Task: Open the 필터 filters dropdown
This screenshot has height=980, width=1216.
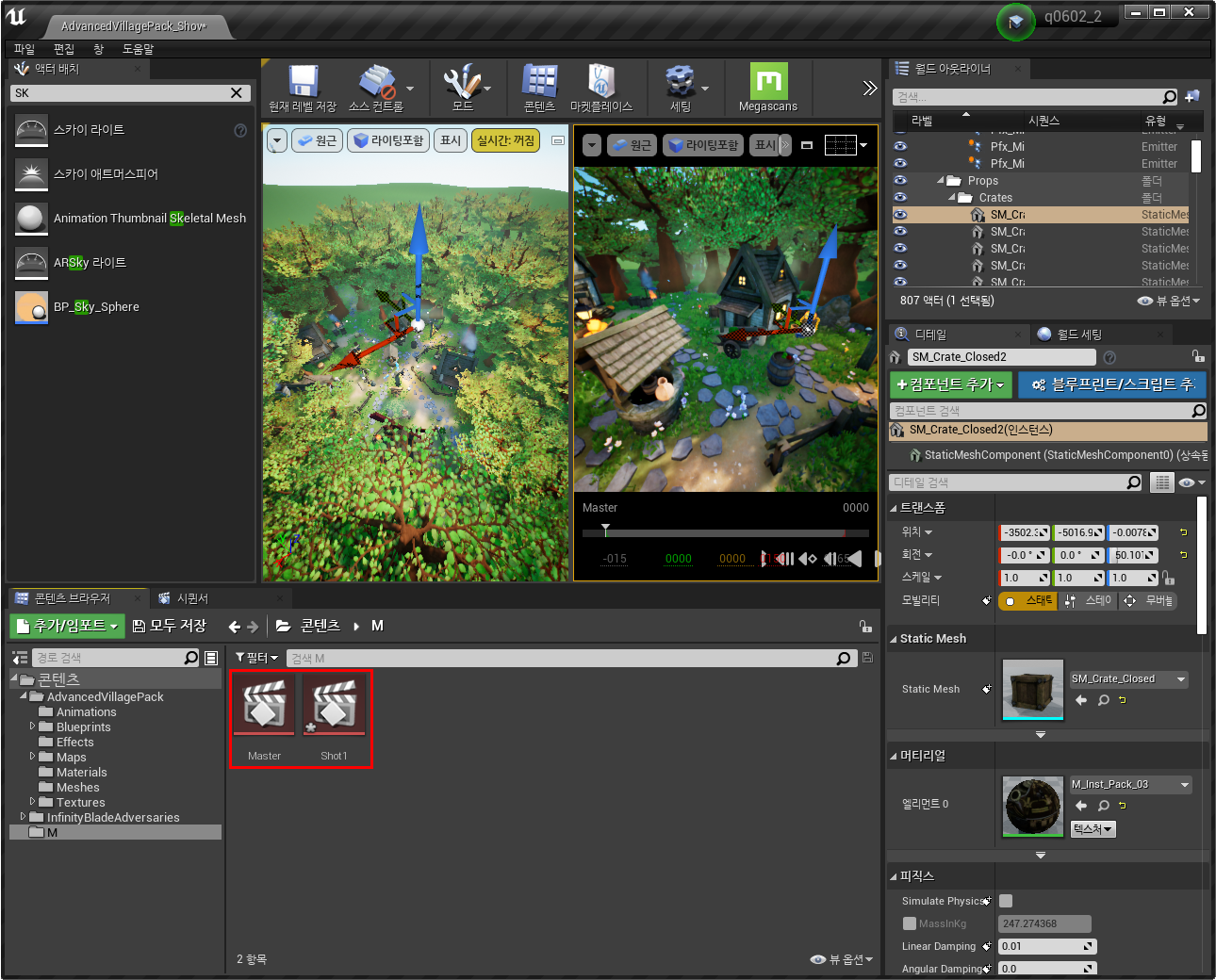Action: (x=256, y=658)
